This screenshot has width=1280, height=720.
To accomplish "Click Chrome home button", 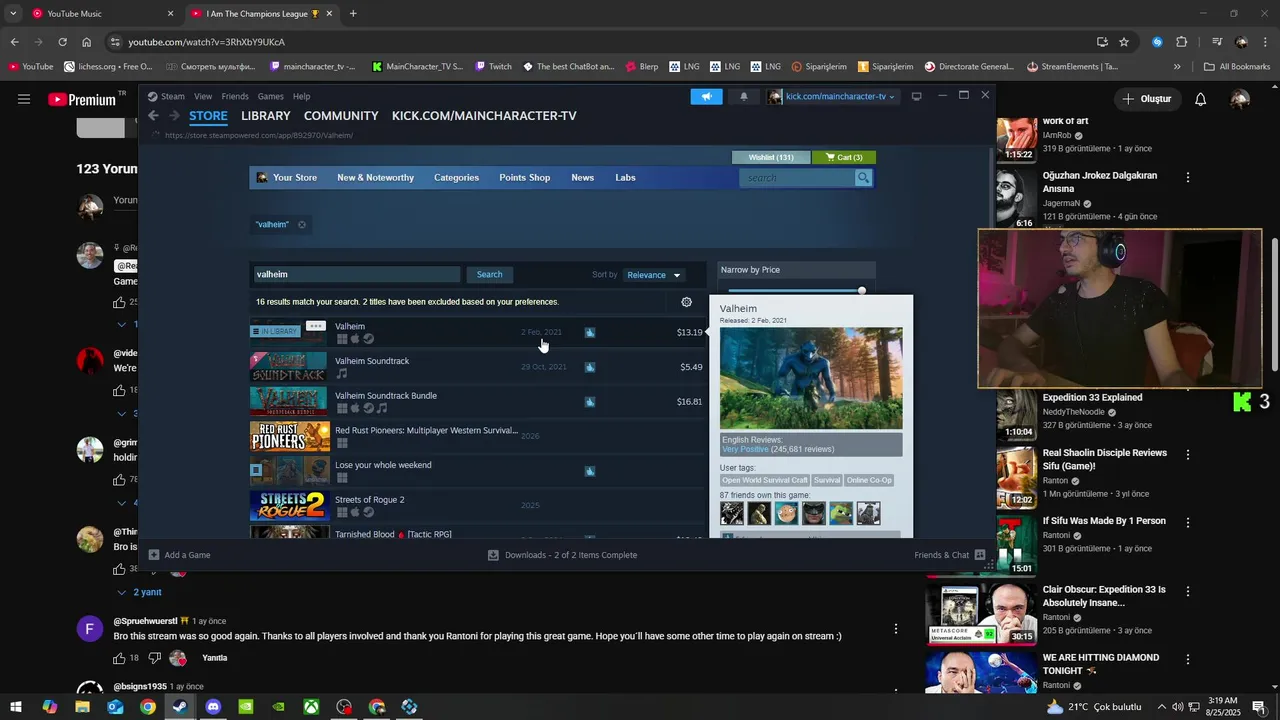I will 87,42.
